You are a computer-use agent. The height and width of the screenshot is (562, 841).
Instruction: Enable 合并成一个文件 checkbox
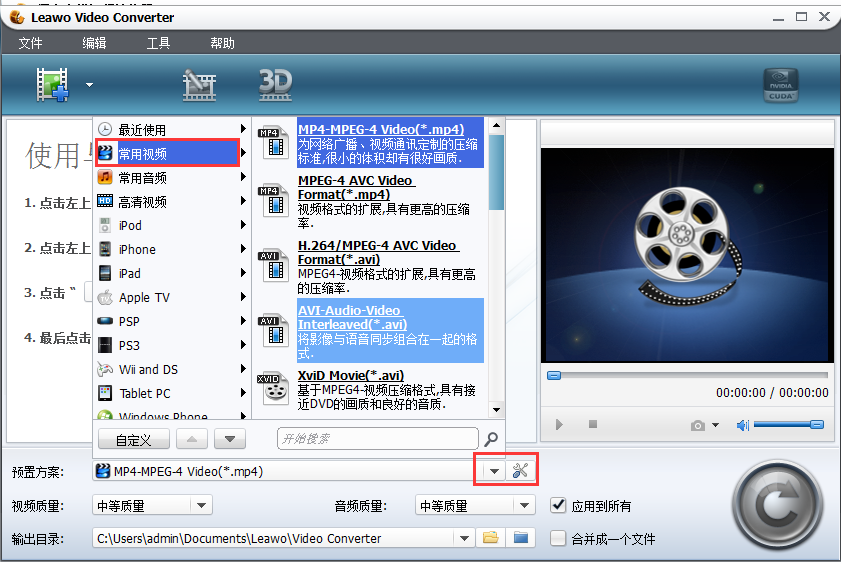(x=559, y=538)
